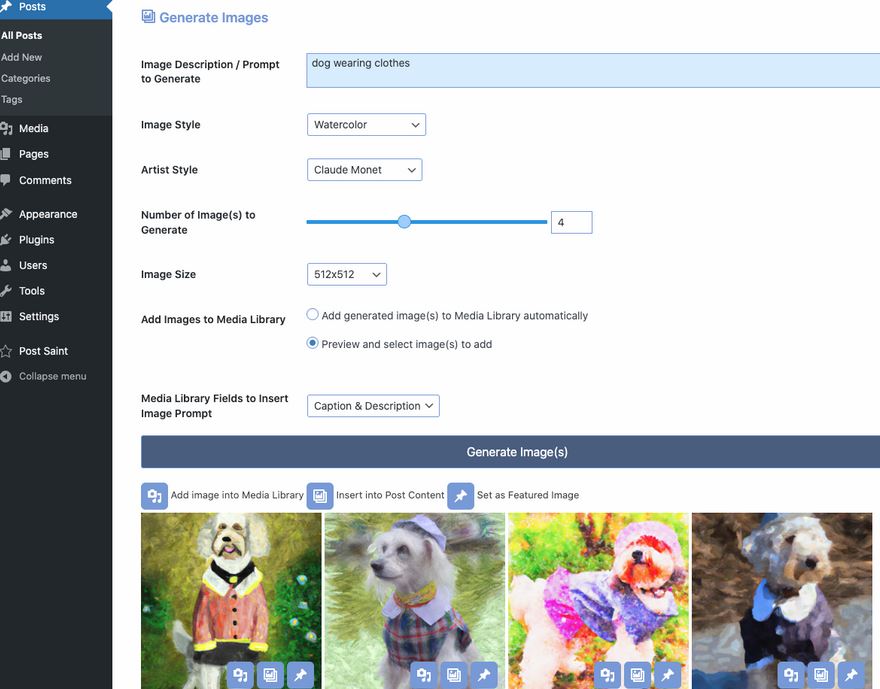Open the Image Style Watercolor dropdown
This screenshot has width=880, height=689.
[366, 125]
